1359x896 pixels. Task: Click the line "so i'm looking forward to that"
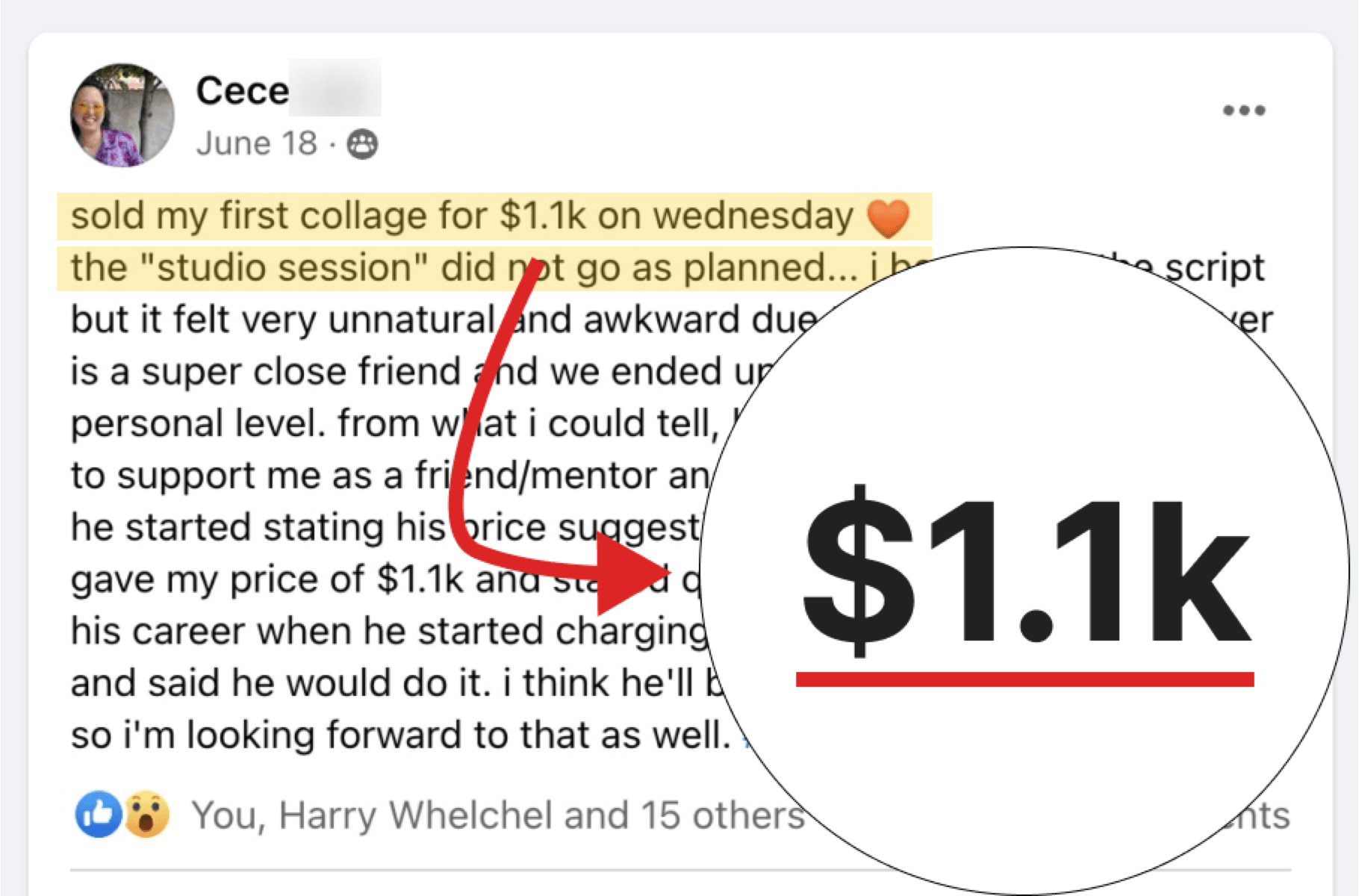click(x=399, y=735)
